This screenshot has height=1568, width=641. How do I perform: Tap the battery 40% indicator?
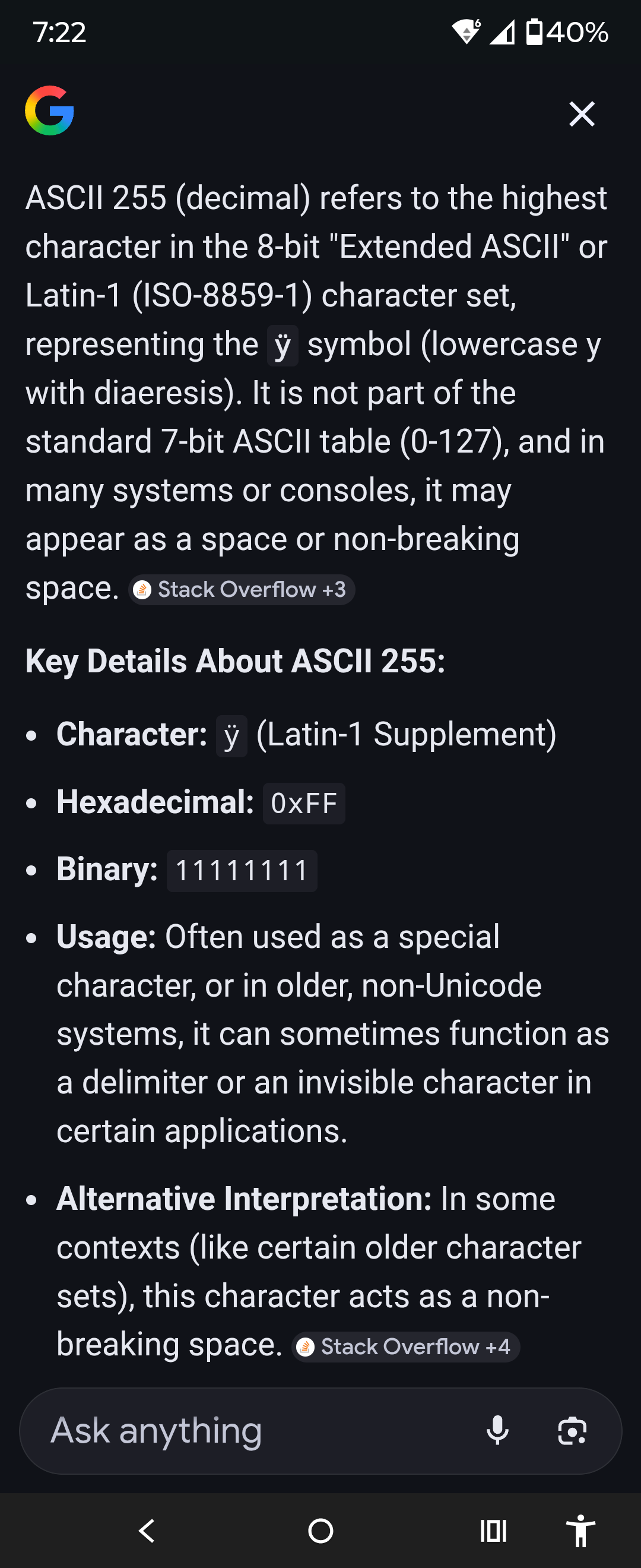(567, 31)
